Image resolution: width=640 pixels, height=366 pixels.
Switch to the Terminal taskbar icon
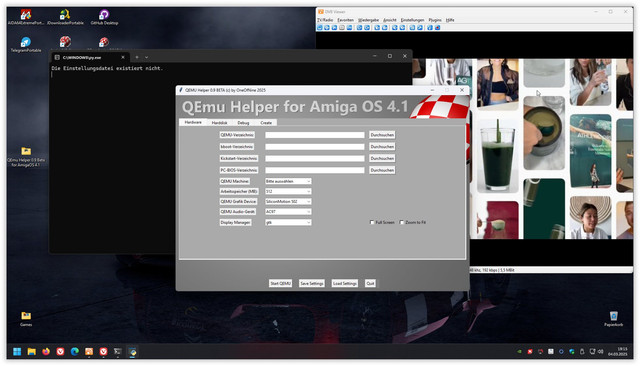pyautogui.click(x=118, y=351)
